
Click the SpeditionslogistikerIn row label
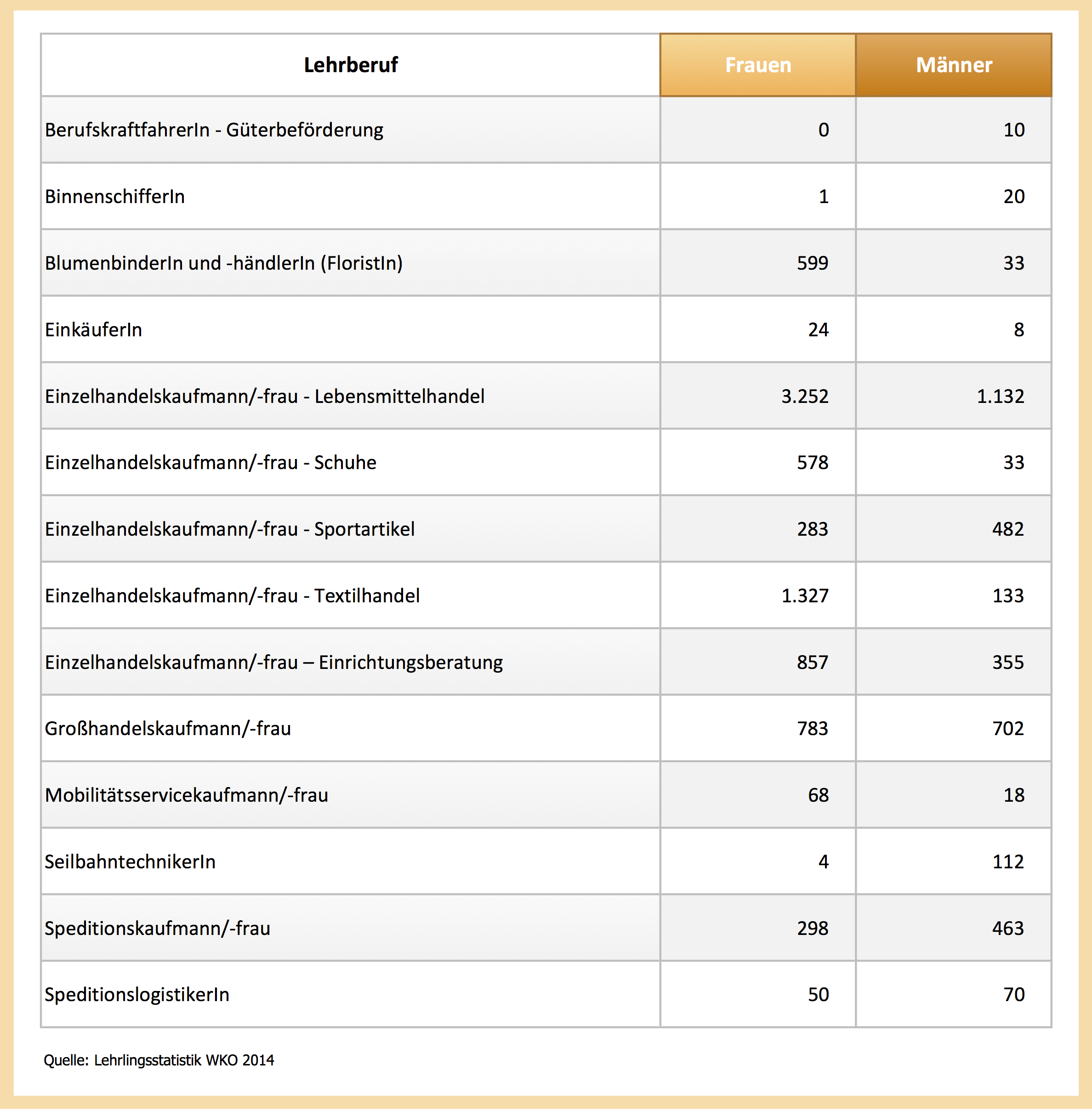coord(136,995)
